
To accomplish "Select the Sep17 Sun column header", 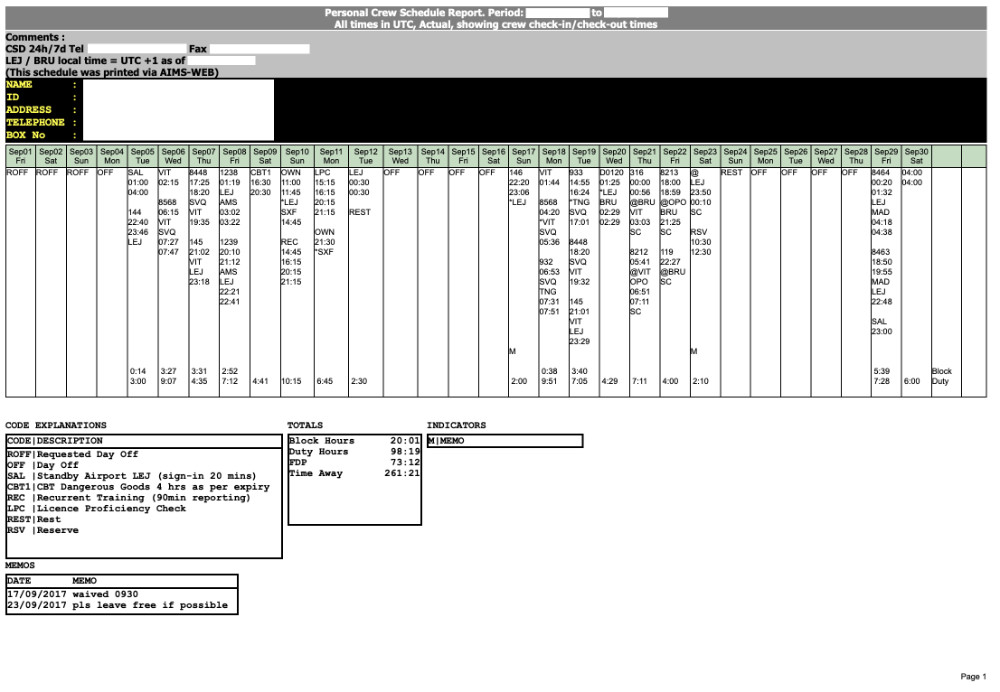I will tap(523, 155).
